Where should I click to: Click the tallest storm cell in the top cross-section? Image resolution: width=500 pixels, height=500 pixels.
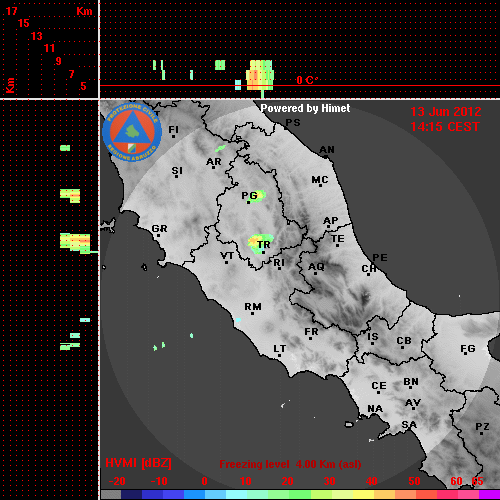click(x=260, y=76)
